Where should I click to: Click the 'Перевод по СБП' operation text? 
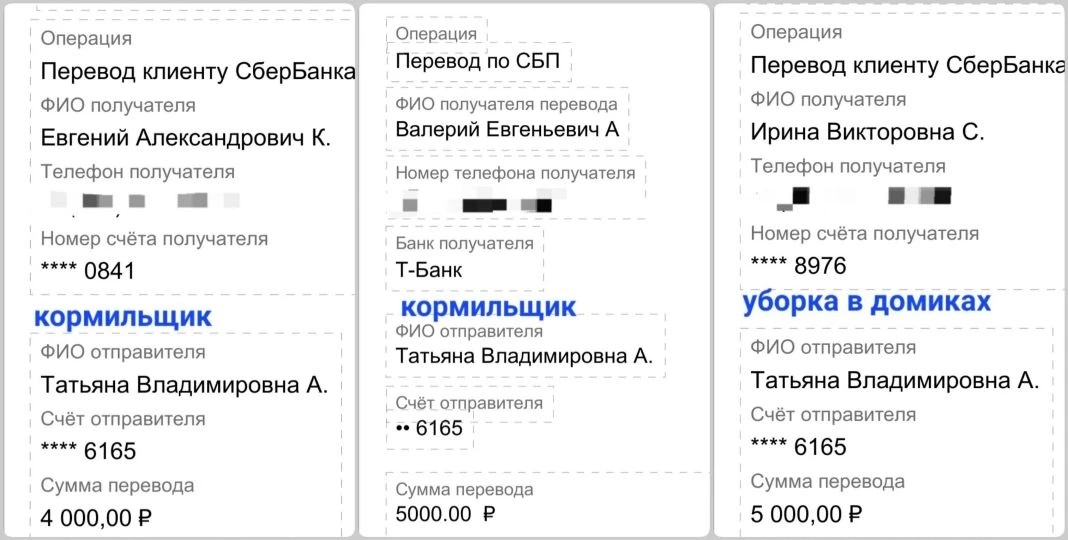pyautogui.click(x=480, y=61)
